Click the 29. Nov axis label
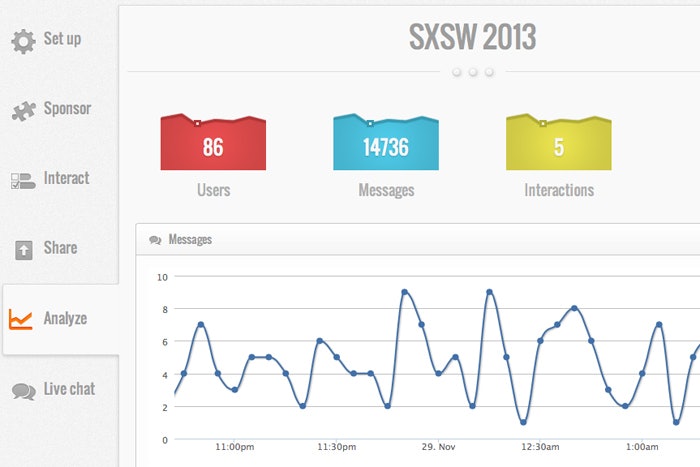The image size is (700, 467). coord(438,447)
